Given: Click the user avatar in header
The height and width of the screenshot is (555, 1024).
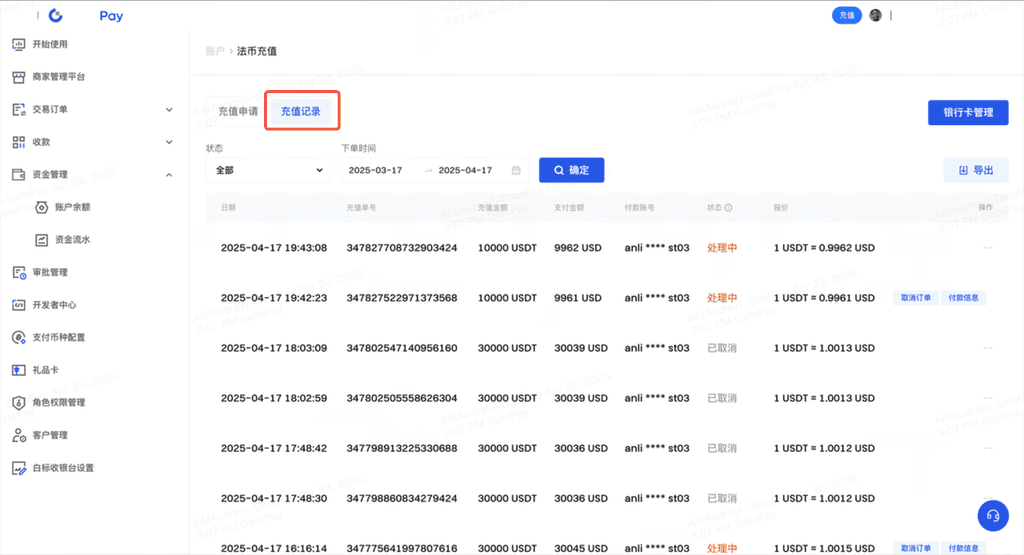Looking at the screenshot, I should 876,16.
